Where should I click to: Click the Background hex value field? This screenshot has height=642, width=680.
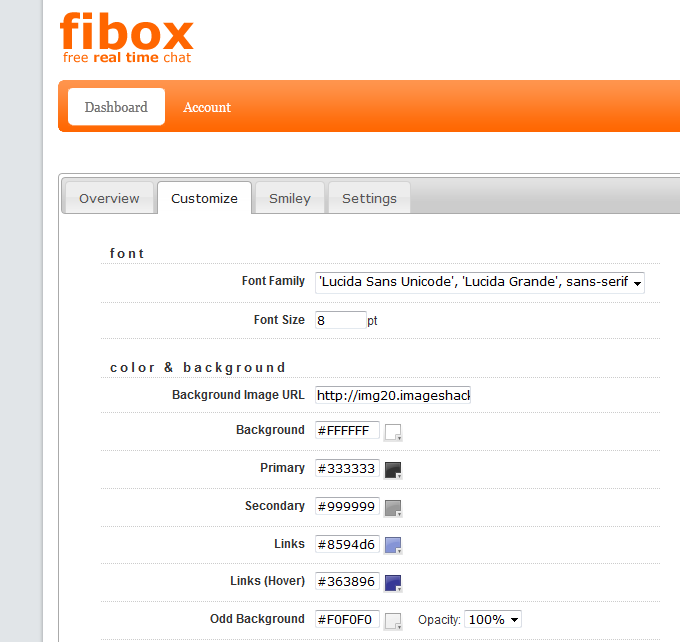coord(347,430)
